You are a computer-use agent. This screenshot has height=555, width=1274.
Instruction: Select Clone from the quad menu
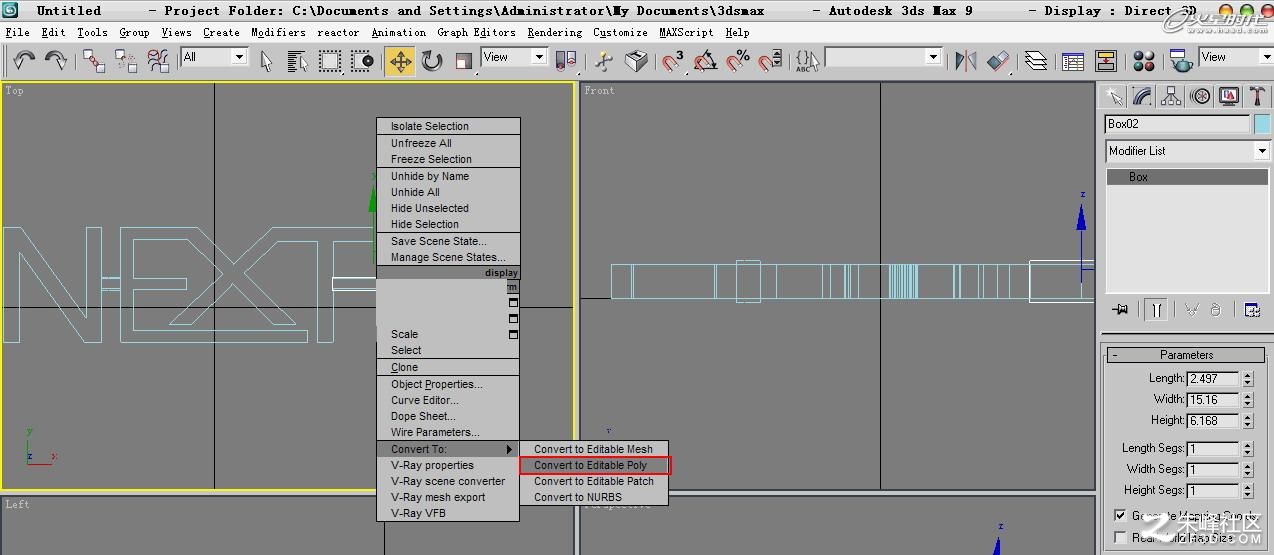pos(448,367)
